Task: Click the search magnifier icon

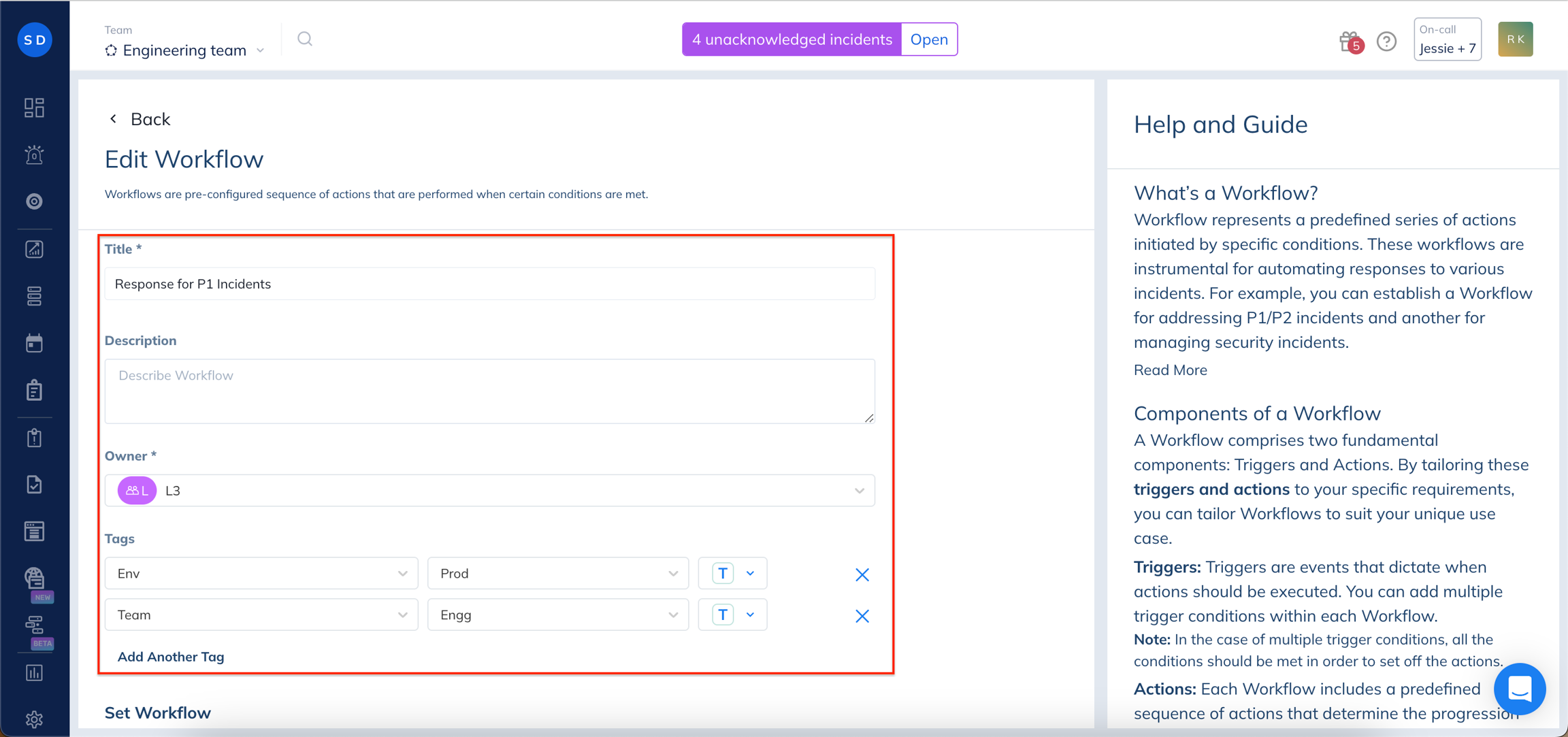Action: pos(305,39)
